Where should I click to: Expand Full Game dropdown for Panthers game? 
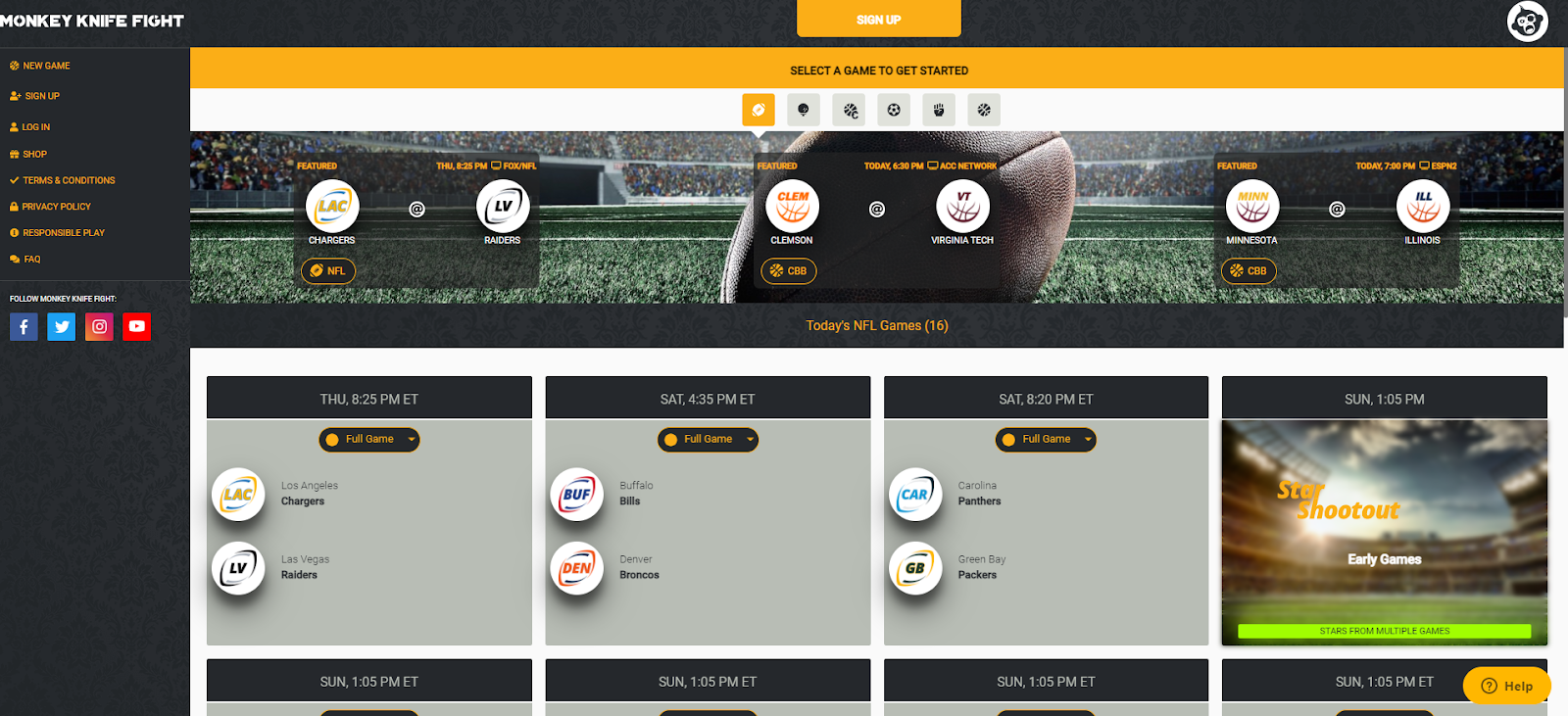(x=1046, y=440)
